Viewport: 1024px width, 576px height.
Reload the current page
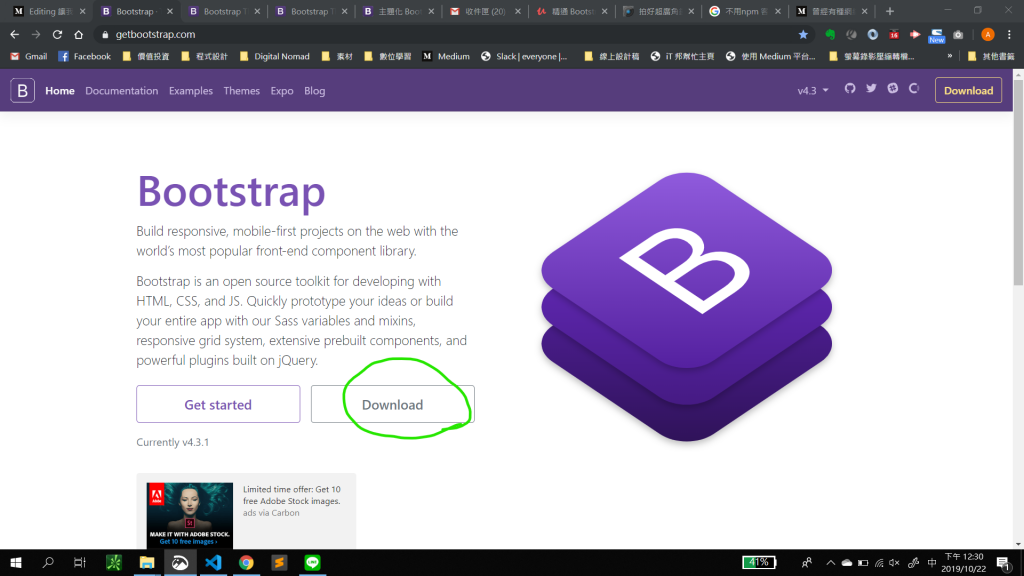click(57, 35)
